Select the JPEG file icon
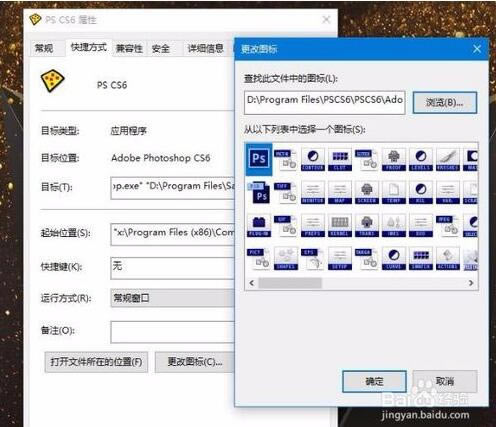496x427 pixels. click(448, 226)
